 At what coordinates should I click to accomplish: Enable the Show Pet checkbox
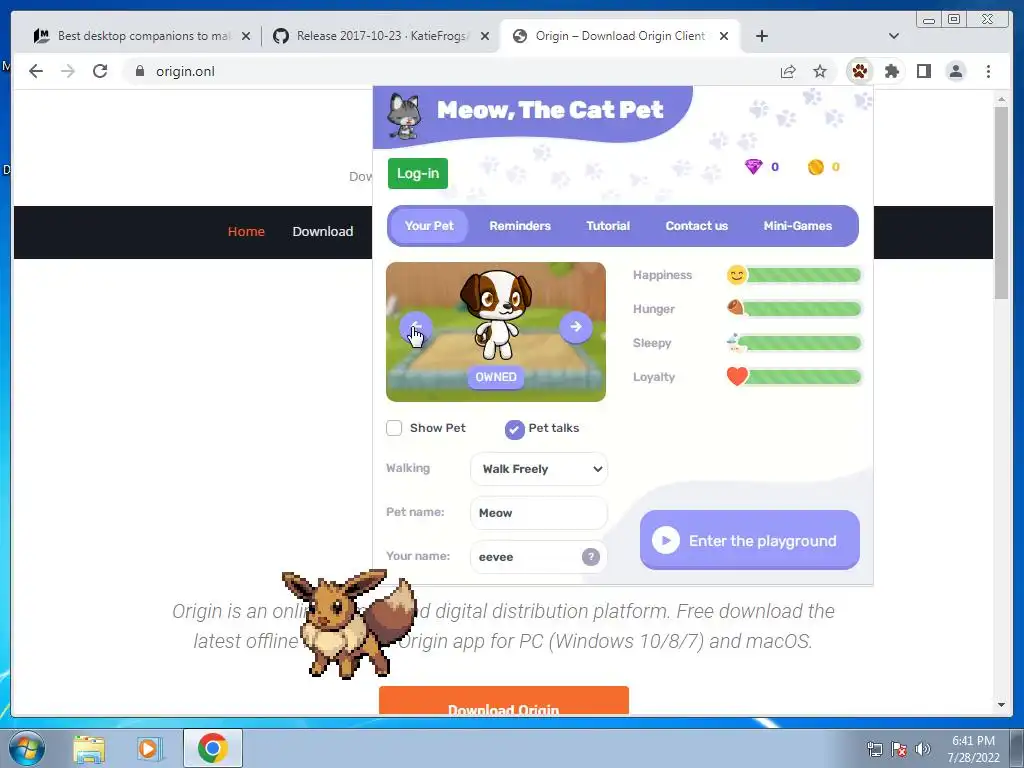pyautogui.click(x=394, y=428)
